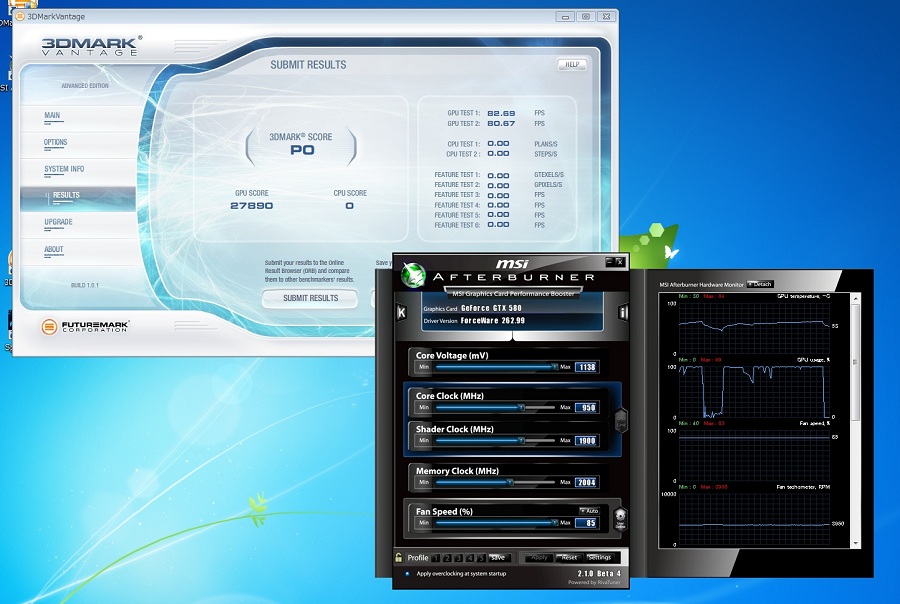The height and width of the screenshot is (604, 900).
Task: Close the MSI Afterburner window
Action: 620,262
